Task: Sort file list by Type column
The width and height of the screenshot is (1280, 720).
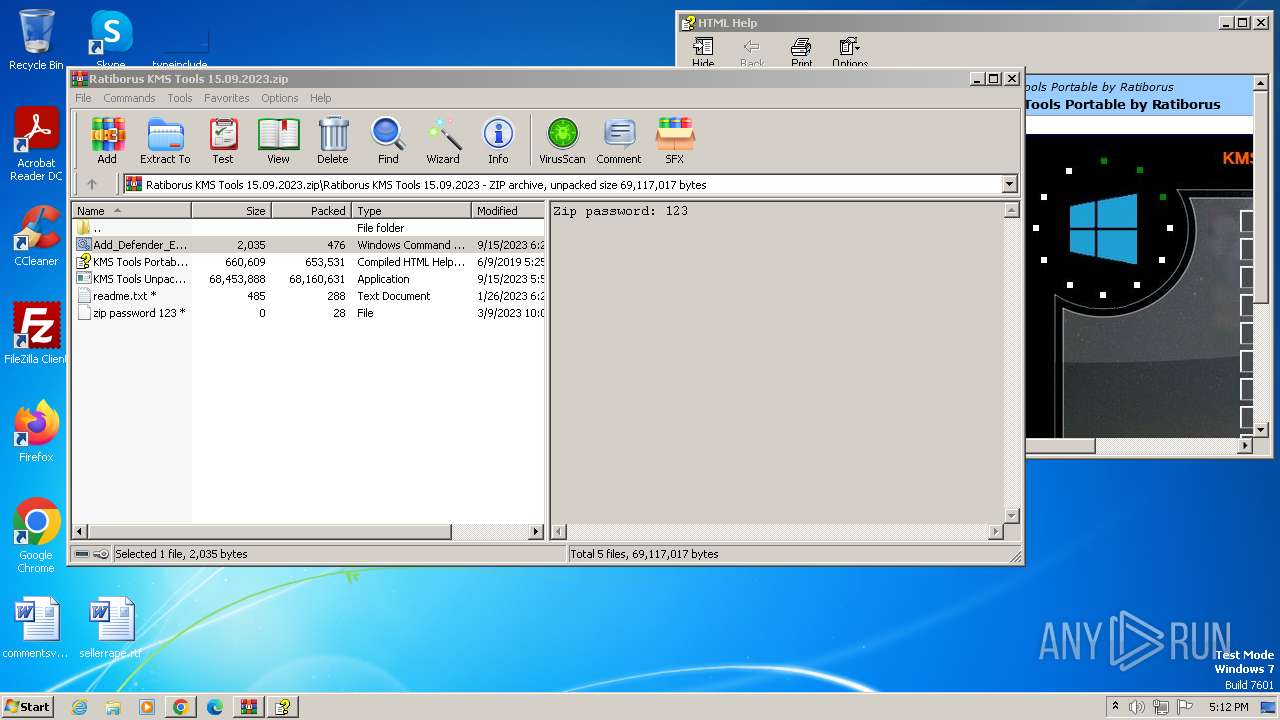Action: tap(411, 211)
